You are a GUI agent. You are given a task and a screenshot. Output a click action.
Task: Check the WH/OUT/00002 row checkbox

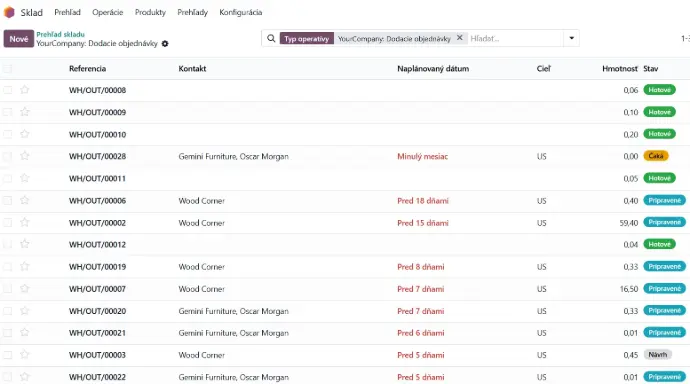[7, 222]
